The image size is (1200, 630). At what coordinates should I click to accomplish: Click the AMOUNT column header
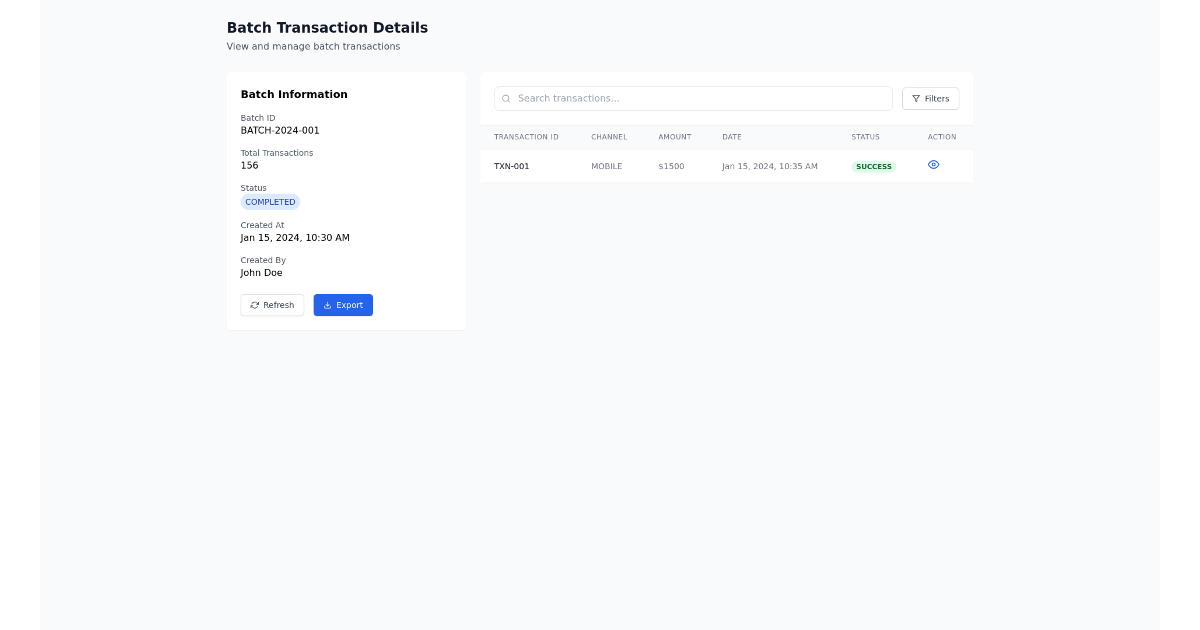(675, 137)
